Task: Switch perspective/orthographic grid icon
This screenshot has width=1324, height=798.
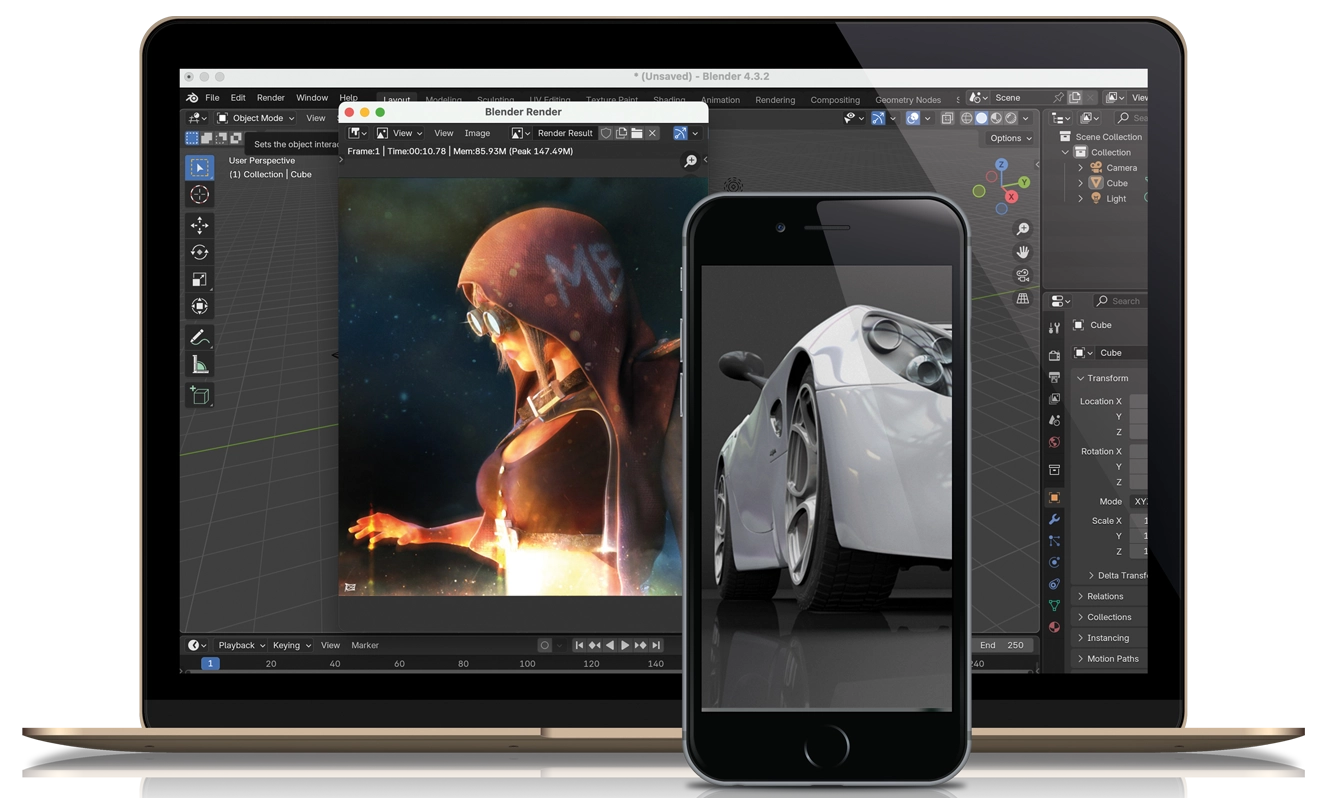Action: click(1022, 298)
